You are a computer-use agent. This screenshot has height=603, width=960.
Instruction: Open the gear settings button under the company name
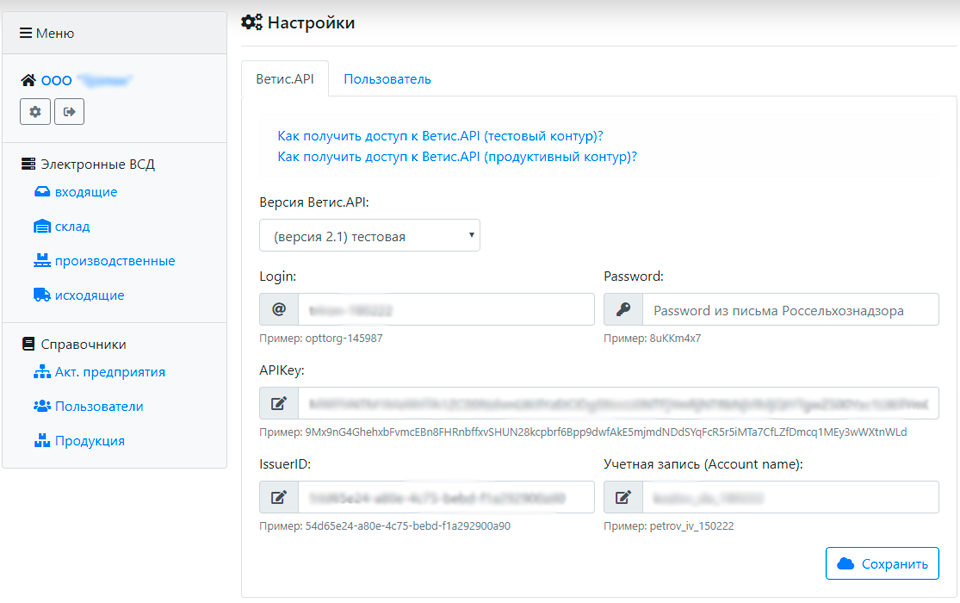pyautogui.click(x=36, y=111)
